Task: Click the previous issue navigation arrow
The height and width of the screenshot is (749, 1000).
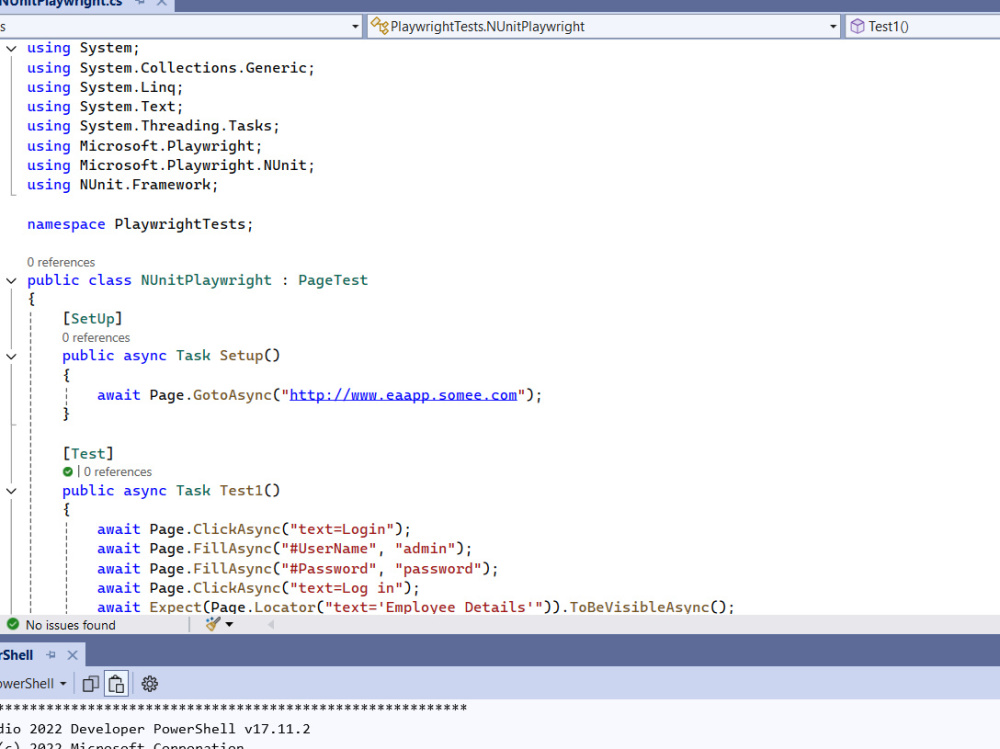Action: click(x=271, y=625)
